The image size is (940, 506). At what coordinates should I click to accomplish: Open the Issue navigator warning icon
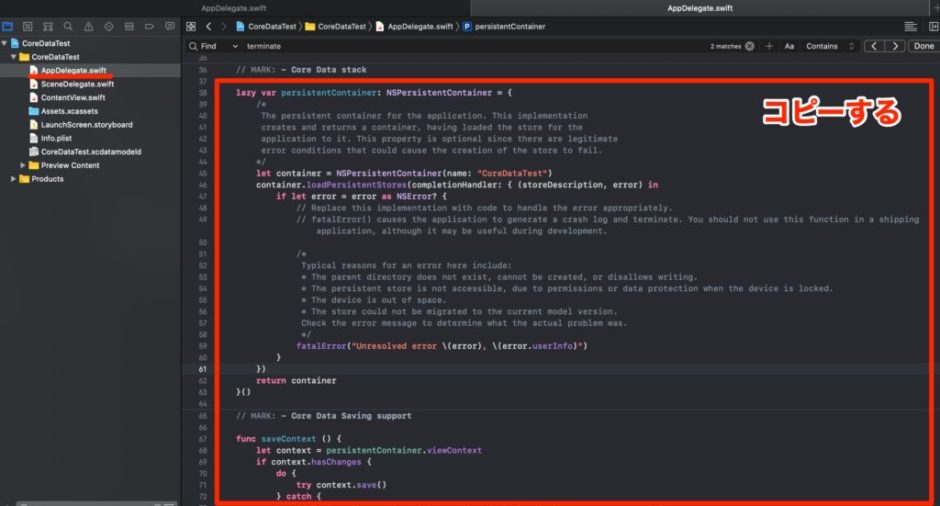pos(89,26)
